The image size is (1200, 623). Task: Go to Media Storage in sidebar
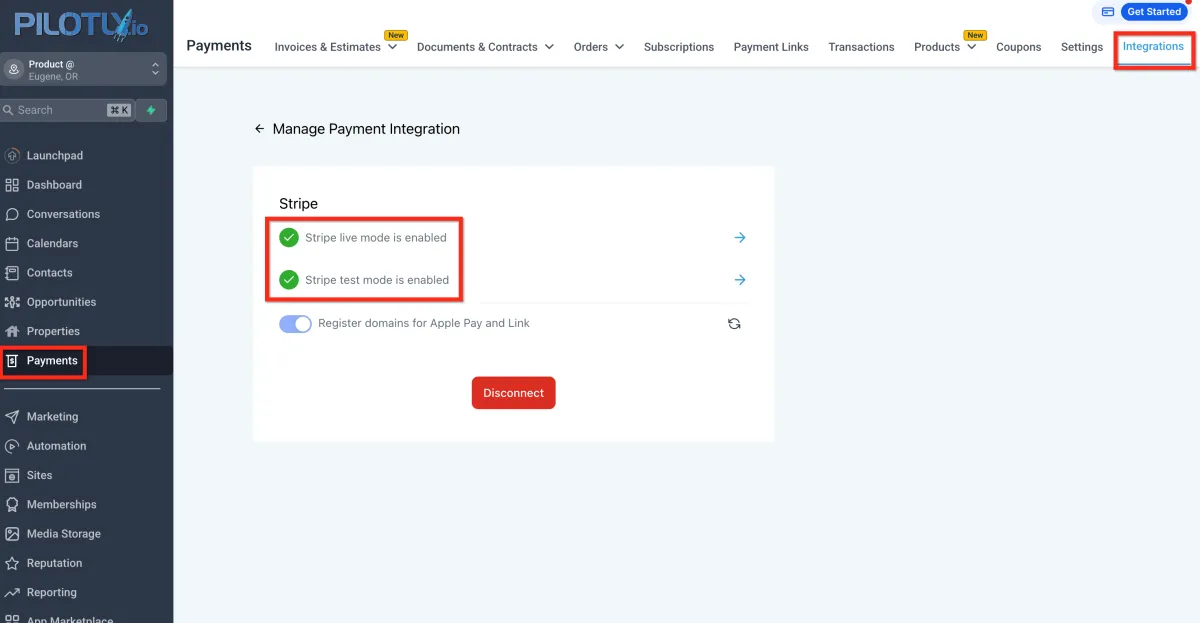pos(64,534)
